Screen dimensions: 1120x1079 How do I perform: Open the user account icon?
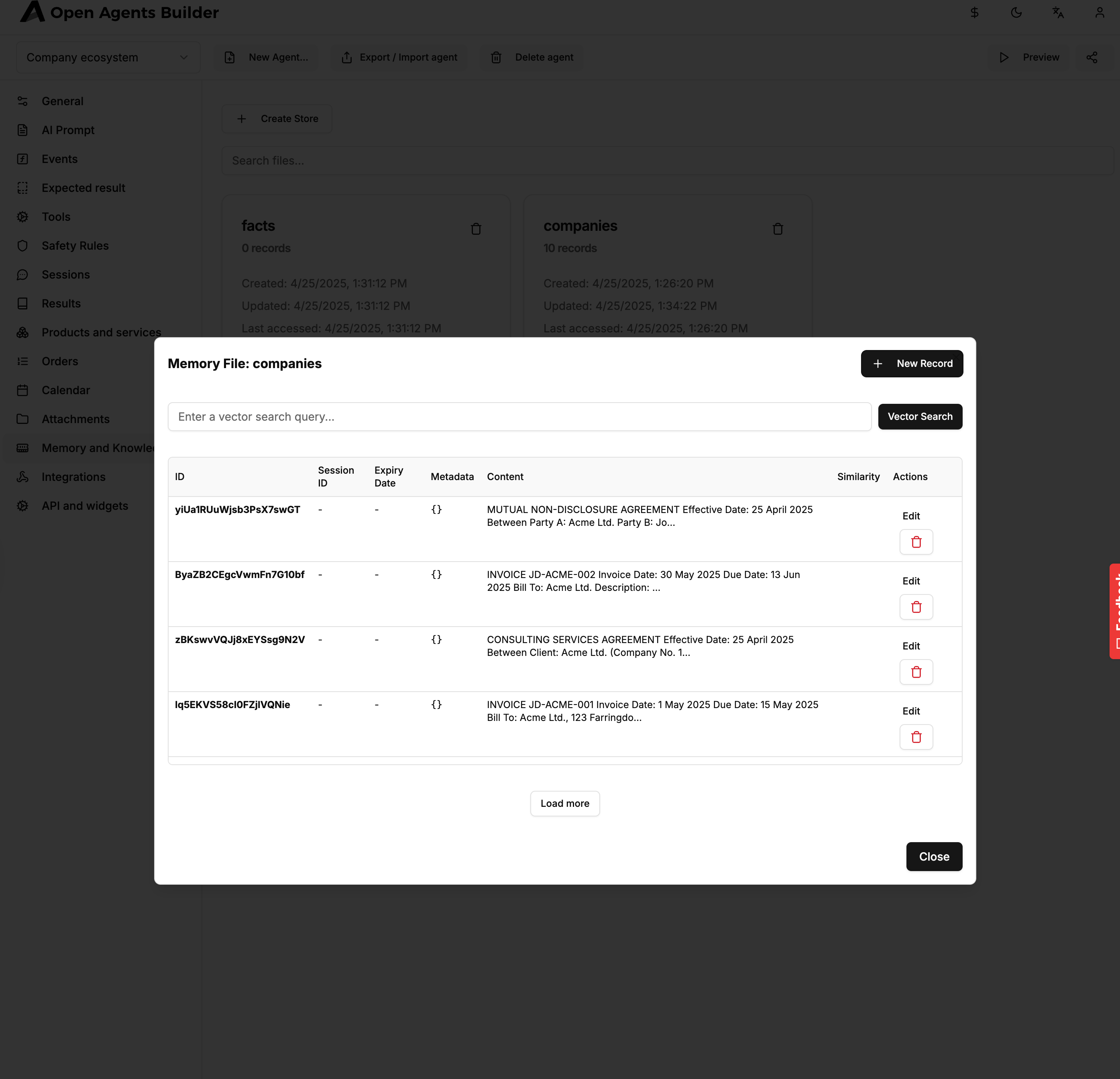point(1100,12)
